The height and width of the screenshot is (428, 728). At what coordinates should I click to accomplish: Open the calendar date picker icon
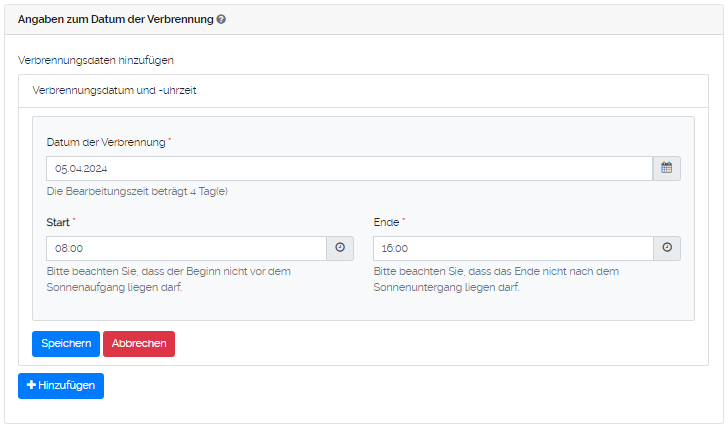[667, 168]
